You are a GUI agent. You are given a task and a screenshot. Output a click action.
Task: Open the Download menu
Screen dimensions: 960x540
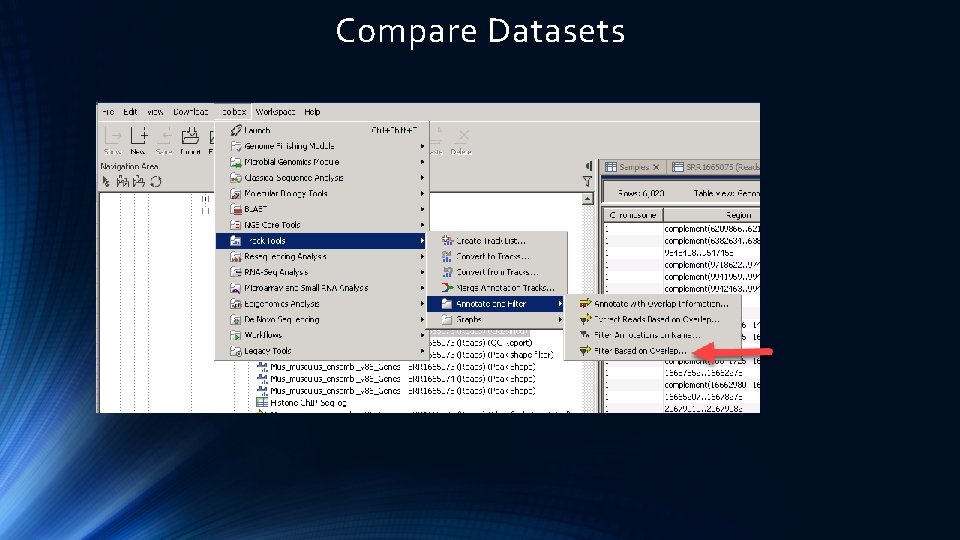click(190, 111)
